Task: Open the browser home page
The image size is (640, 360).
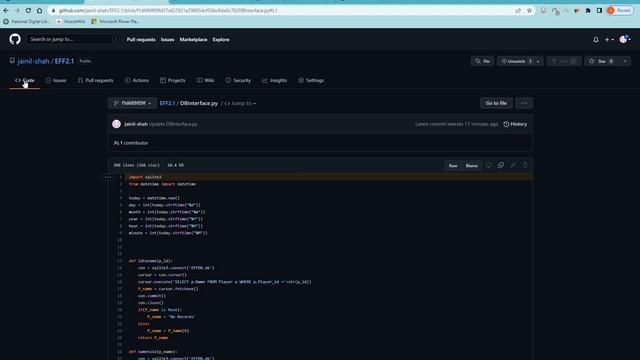Action: point(39,11)
